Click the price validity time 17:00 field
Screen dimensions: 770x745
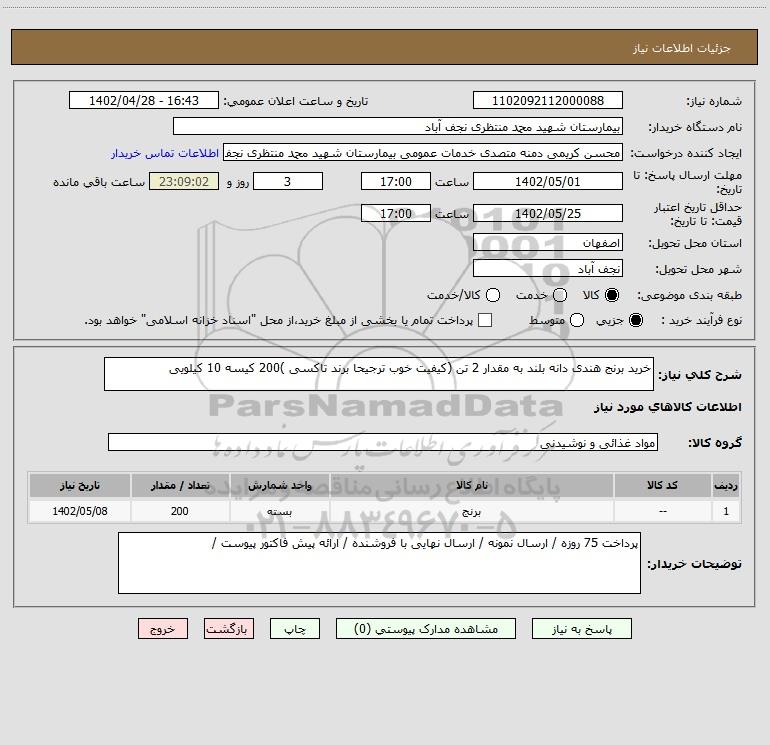(x=396, y=213)
